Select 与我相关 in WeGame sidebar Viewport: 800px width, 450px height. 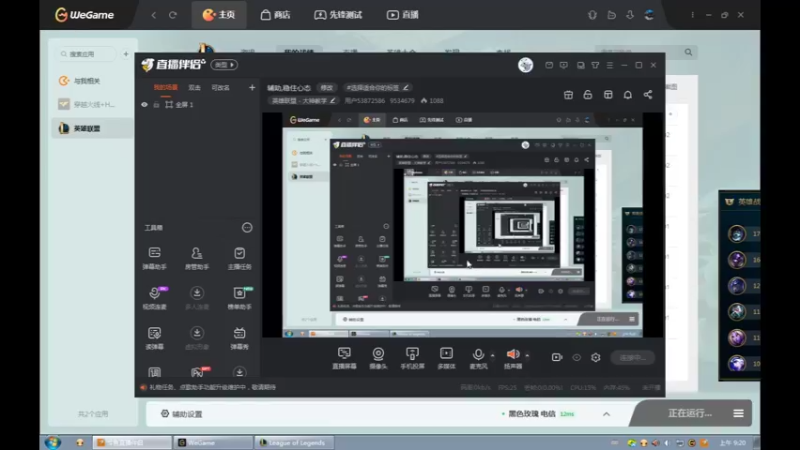93,81
